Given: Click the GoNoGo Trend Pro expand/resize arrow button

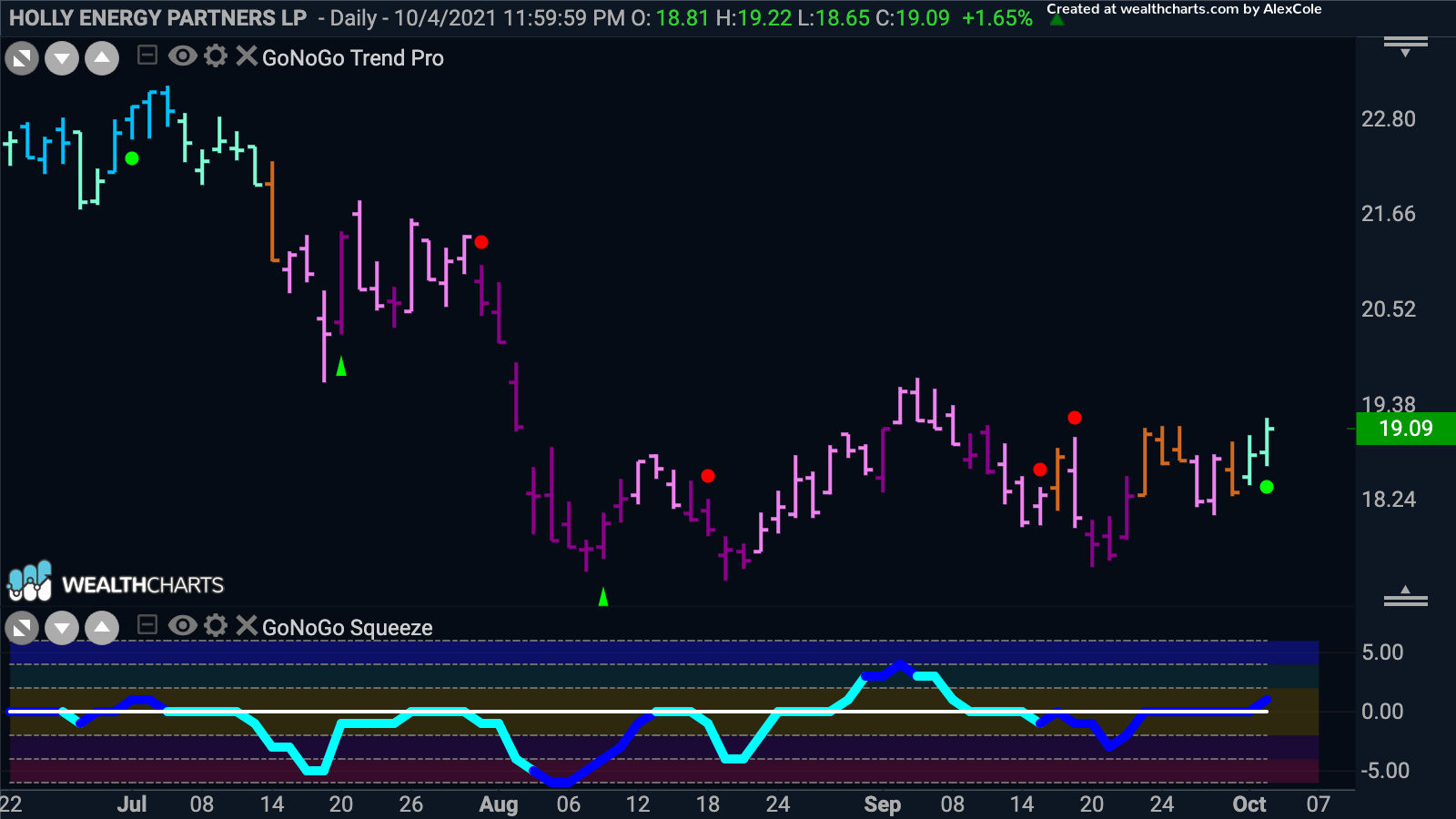Looking at the screenshot, I should (x=22, y=59).
